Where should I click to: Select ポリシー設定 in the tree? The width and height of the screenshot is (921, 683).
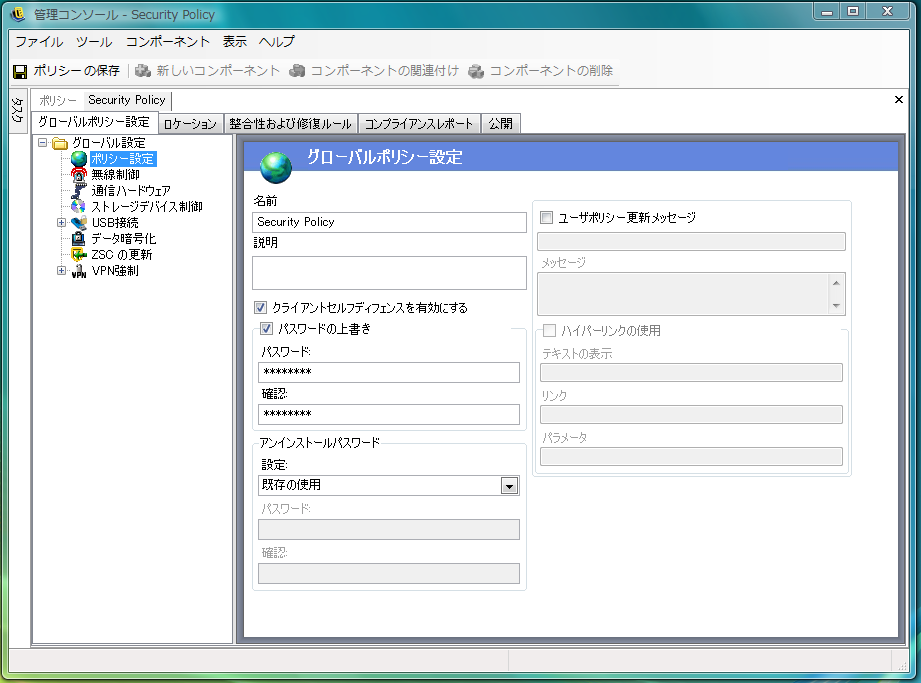(x=123, y=159)
